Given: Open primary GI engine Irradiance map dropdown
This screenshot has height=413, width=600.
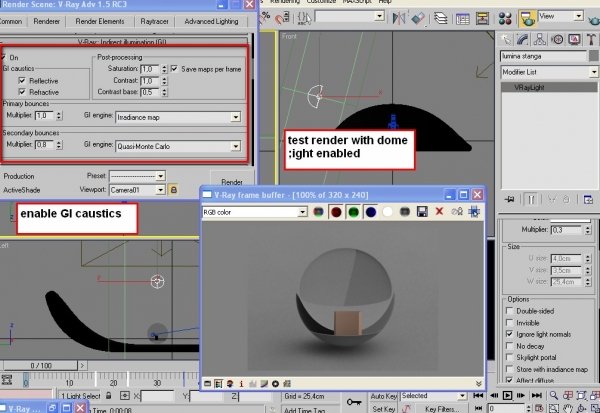Looking at the screenshot, I should click(236, 117).
